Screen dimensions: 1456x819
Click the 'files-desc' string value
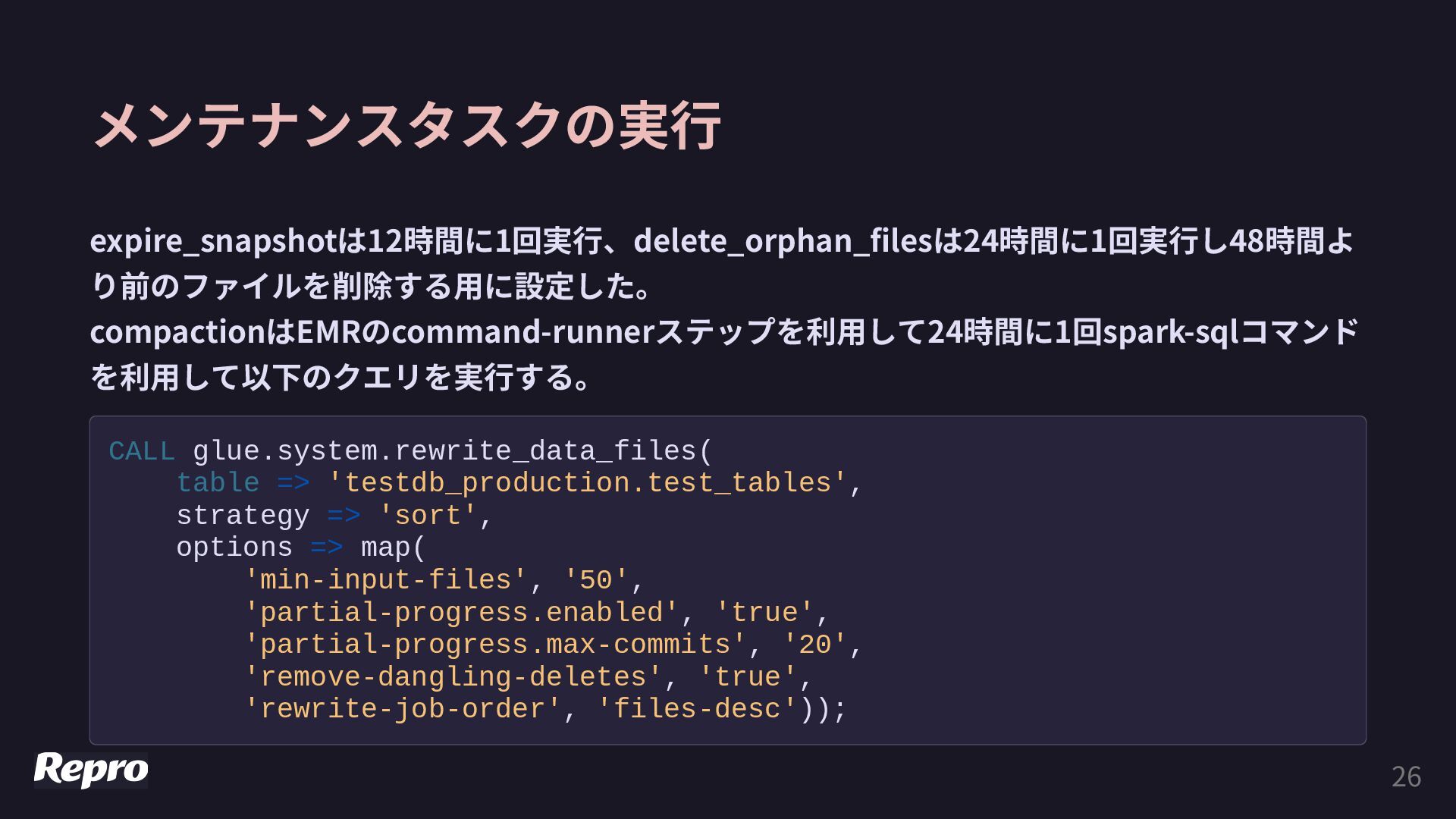696,709
